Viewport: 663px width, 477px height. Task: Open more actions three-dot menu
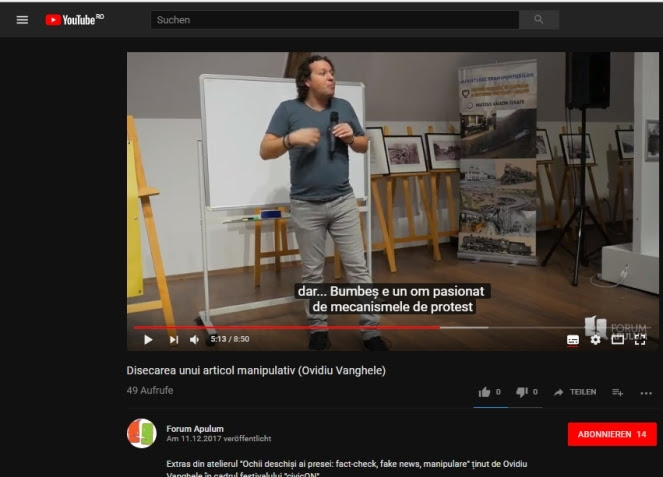pyautogui.click(x=646, y=393)
